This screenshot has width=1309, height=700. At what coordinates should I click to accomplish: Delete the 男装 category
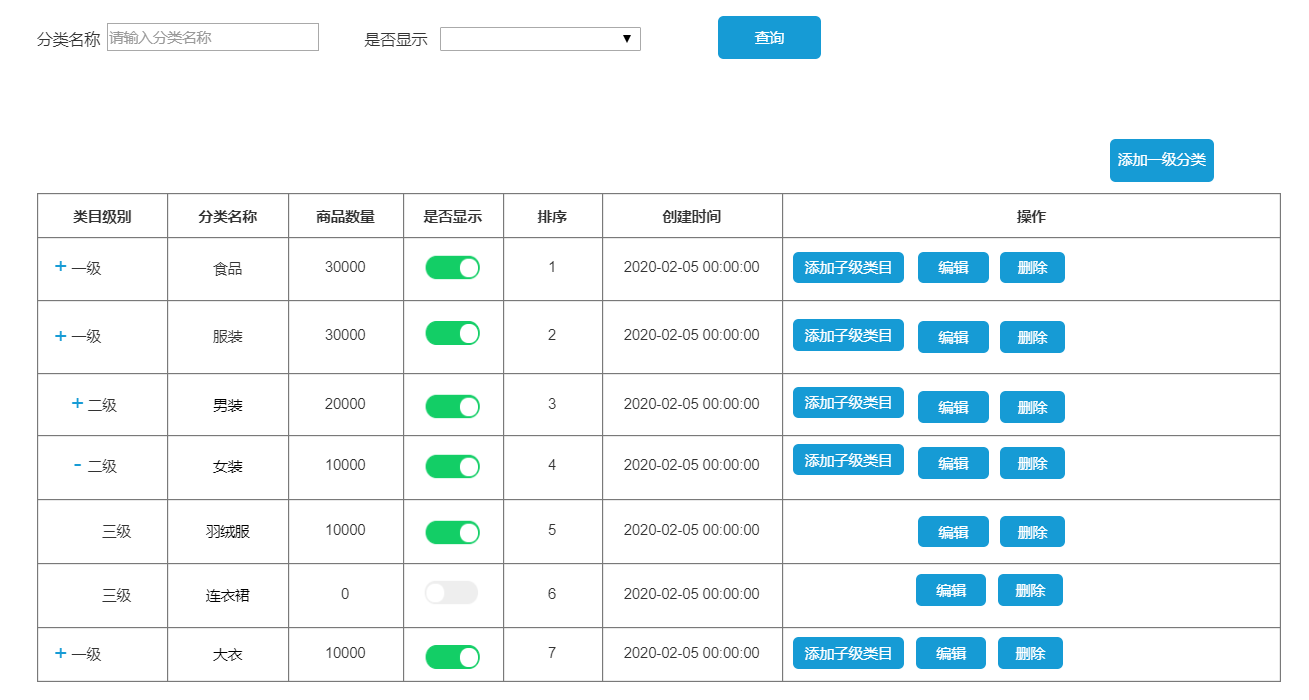tap(1032, 407)
